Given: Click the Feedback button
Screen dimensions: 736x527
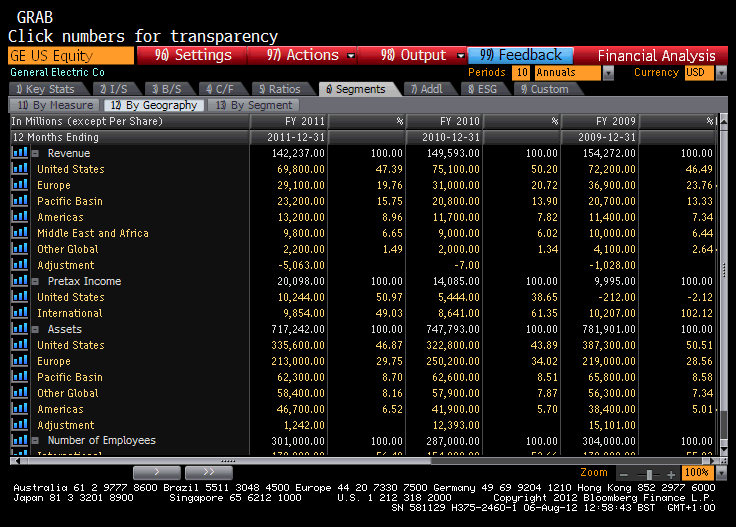Looking at the screenshot, I should (520, 55).
